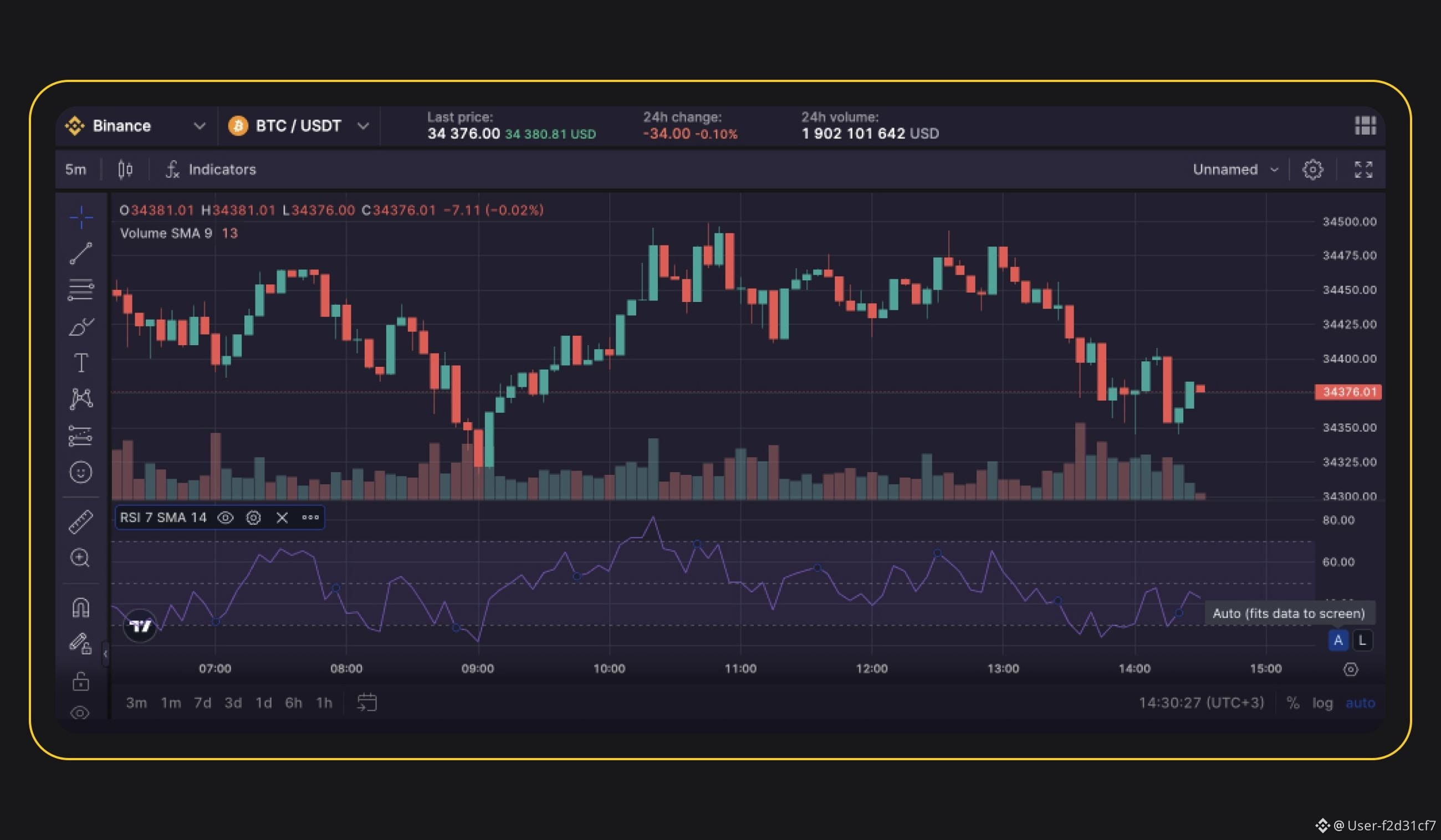Toggle the log scale option
This screenshot has width=1441, height=840.
(1322, 703)
